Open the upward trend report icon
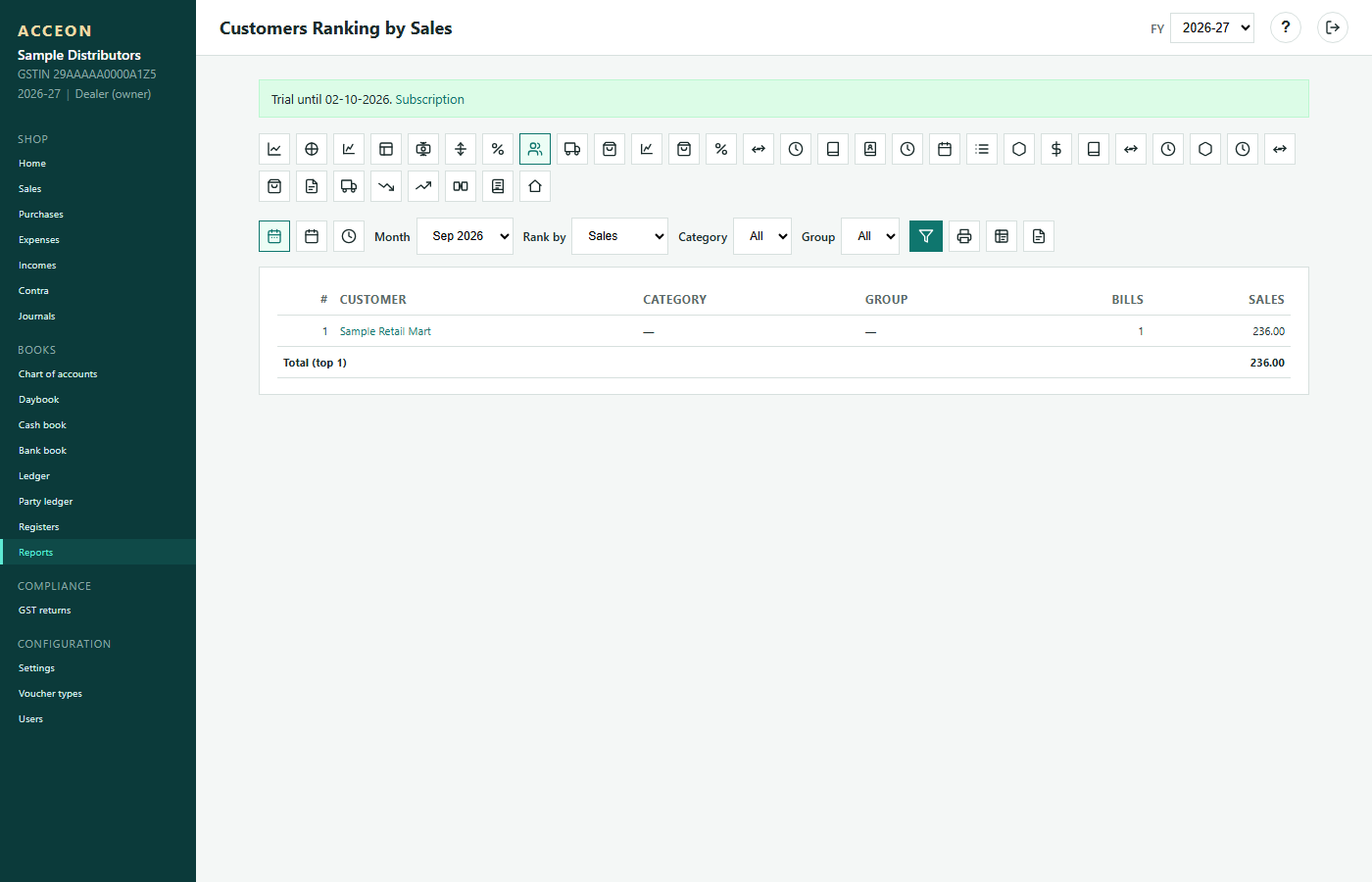This screenshot has width=1372, height=882. point(423,186)
